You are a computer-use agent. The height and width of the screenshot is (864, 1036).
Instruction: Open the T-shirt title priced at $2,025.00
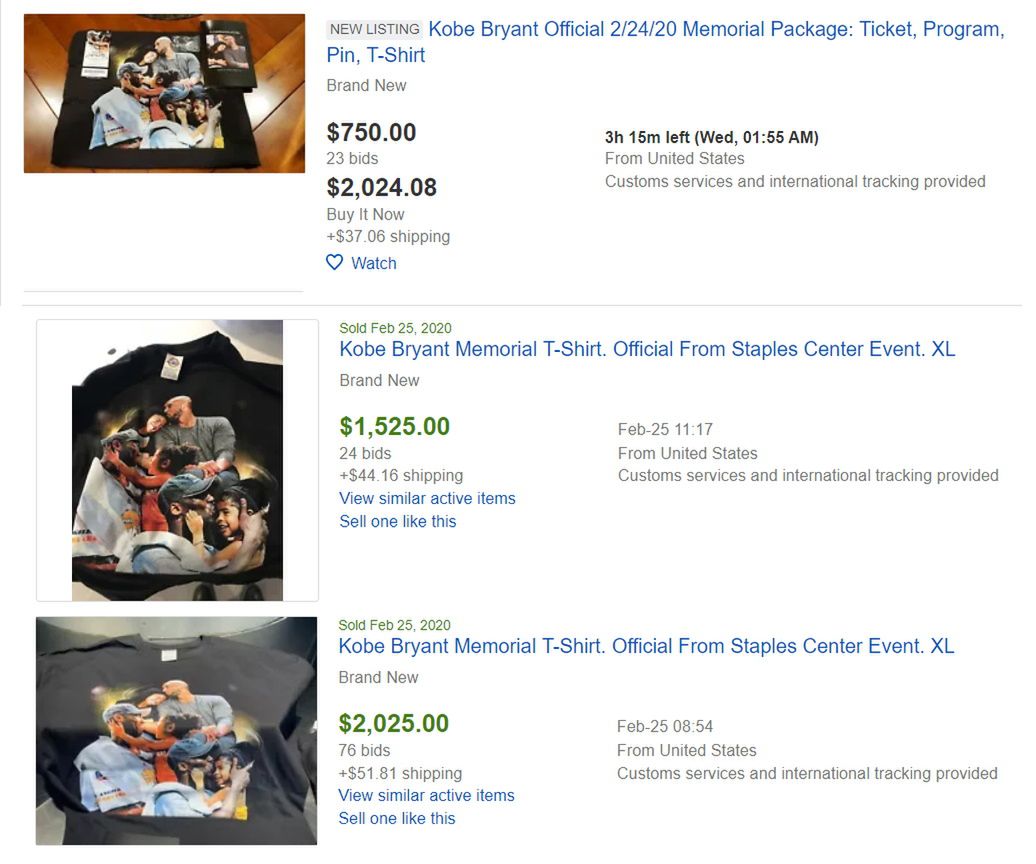click(x=646, y=646)
